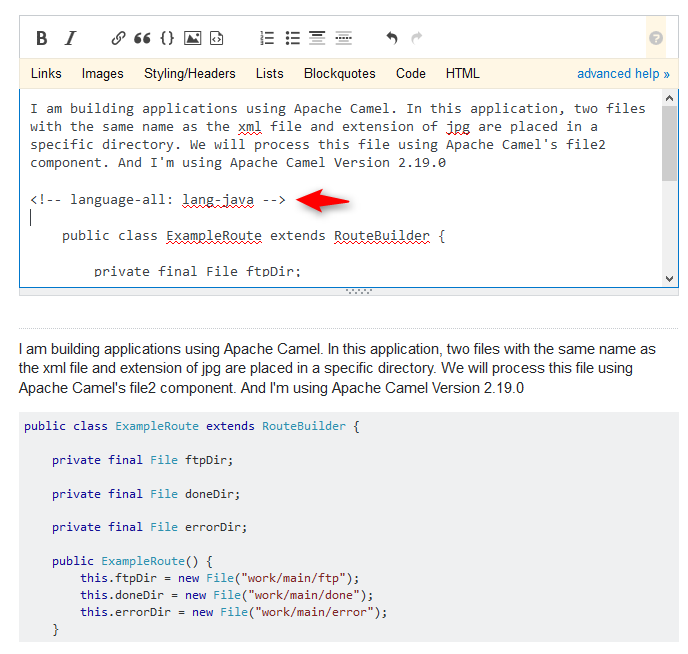The width and height of the screenshot is (688, 654).
Task: Click the editor resize grip handle
Action: pyautogui.click(x=358, y=291)
